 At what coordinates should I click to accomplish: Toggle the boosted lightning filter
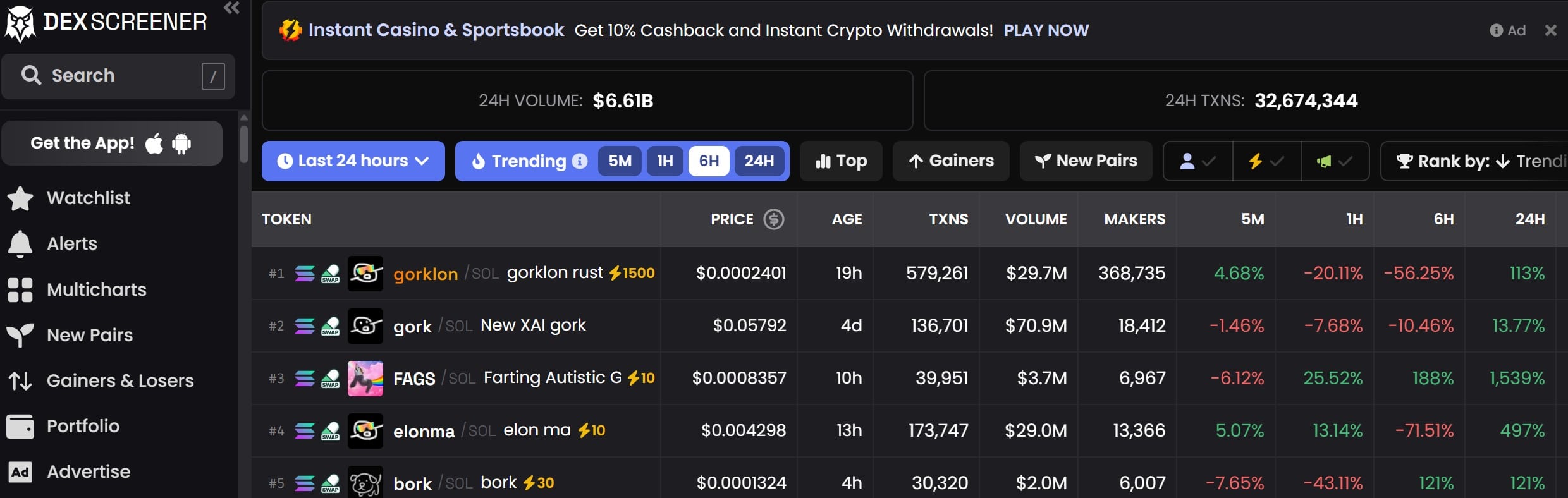coord(1266,161)
